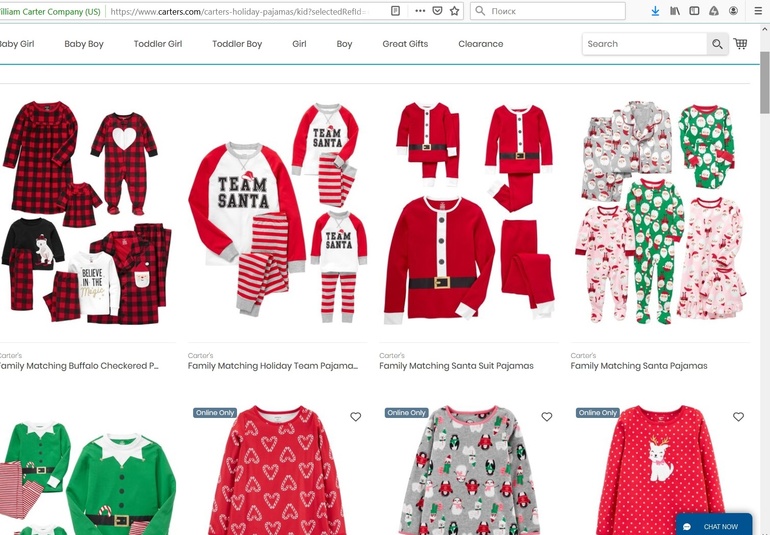The height and width of the screenshot is (535, 770).
Task: Click the Chat Now button
Action: [713, 526]
